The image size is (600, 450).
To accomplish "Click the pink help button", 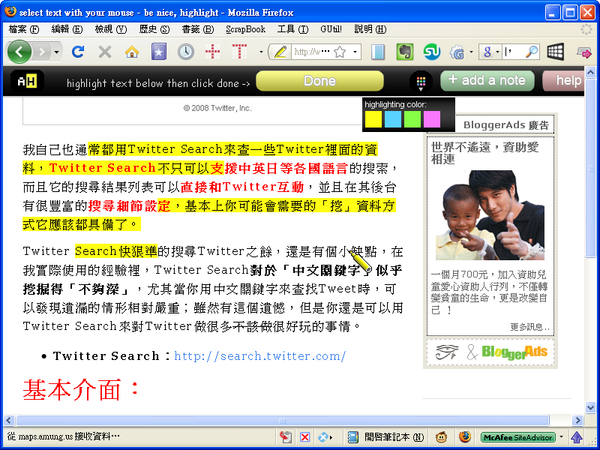I will click(564, 81).
